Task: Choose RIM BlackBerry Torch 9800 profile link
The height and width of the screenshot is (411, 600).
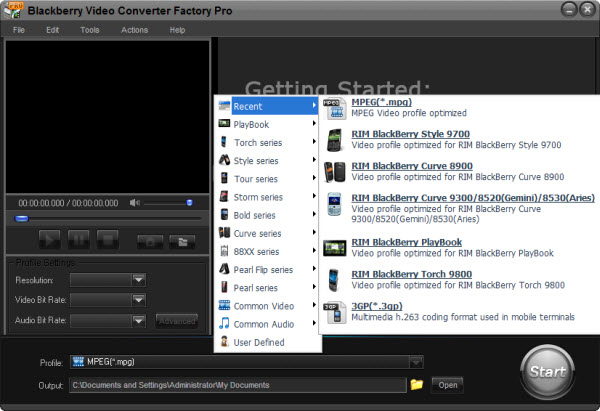Action: point(412,274)
